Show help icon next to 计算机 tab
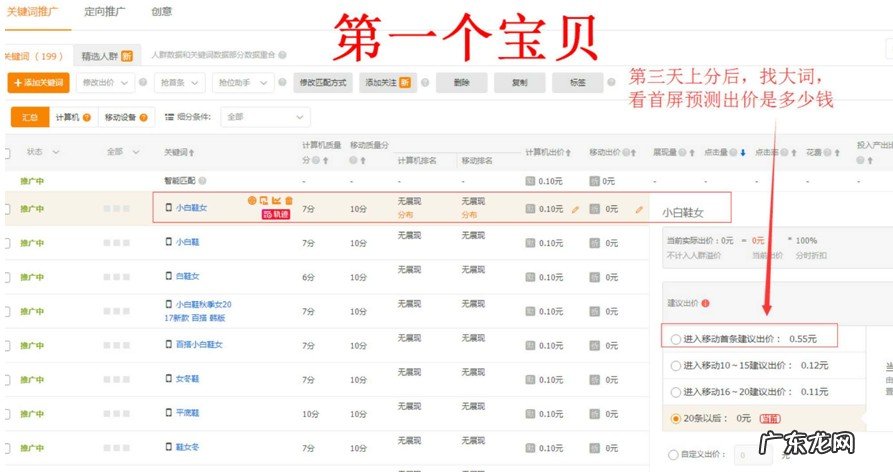This screenshot has height=472, width=893. point(87,117)
